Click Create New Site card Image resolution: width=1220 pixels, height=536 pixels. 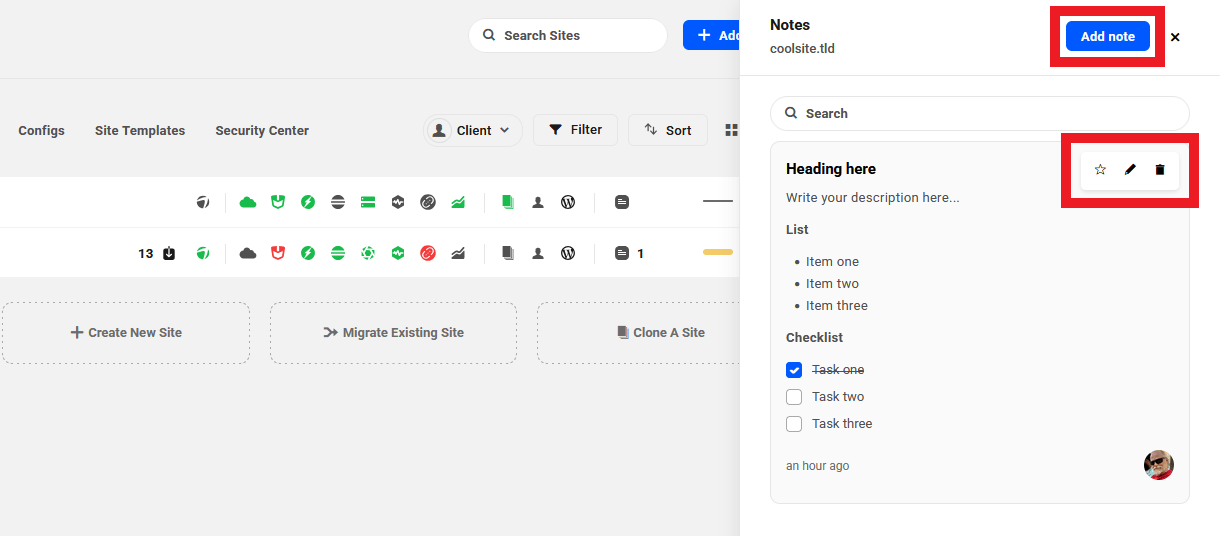(126, 333)
